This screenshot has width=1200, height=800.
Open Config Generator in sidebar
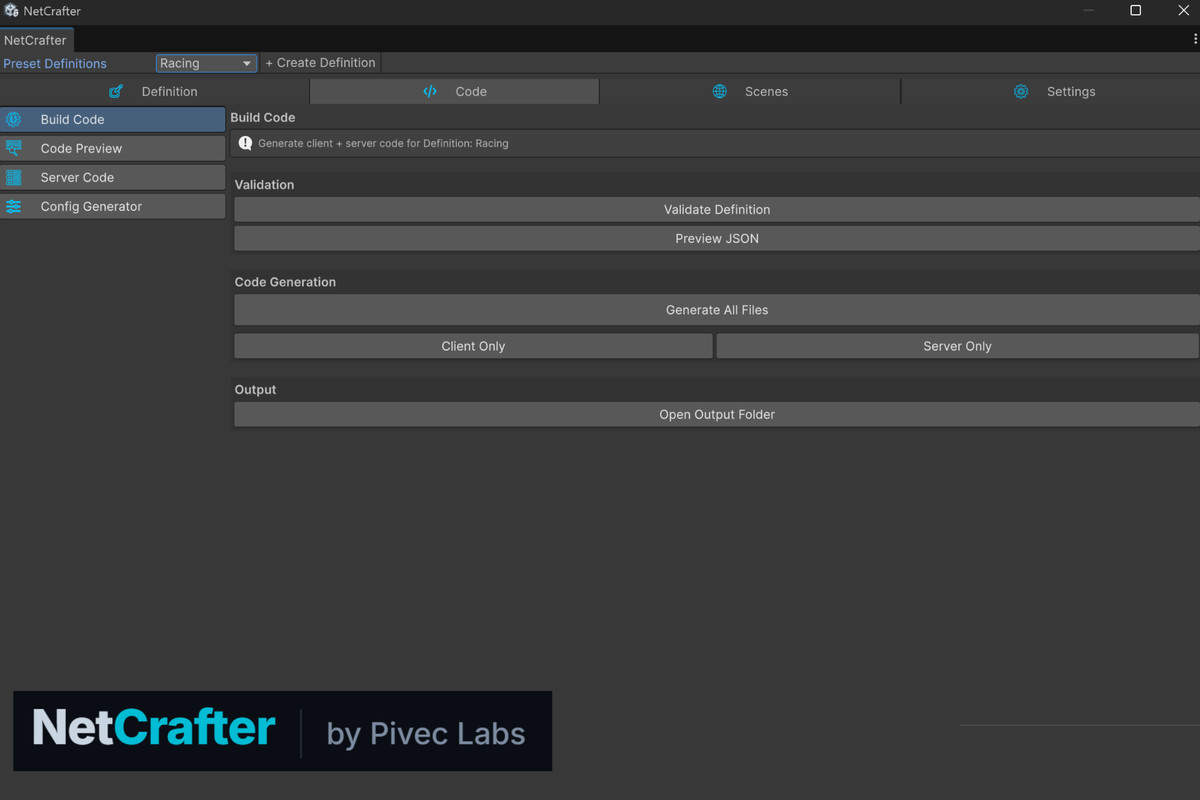coord(113,206)
